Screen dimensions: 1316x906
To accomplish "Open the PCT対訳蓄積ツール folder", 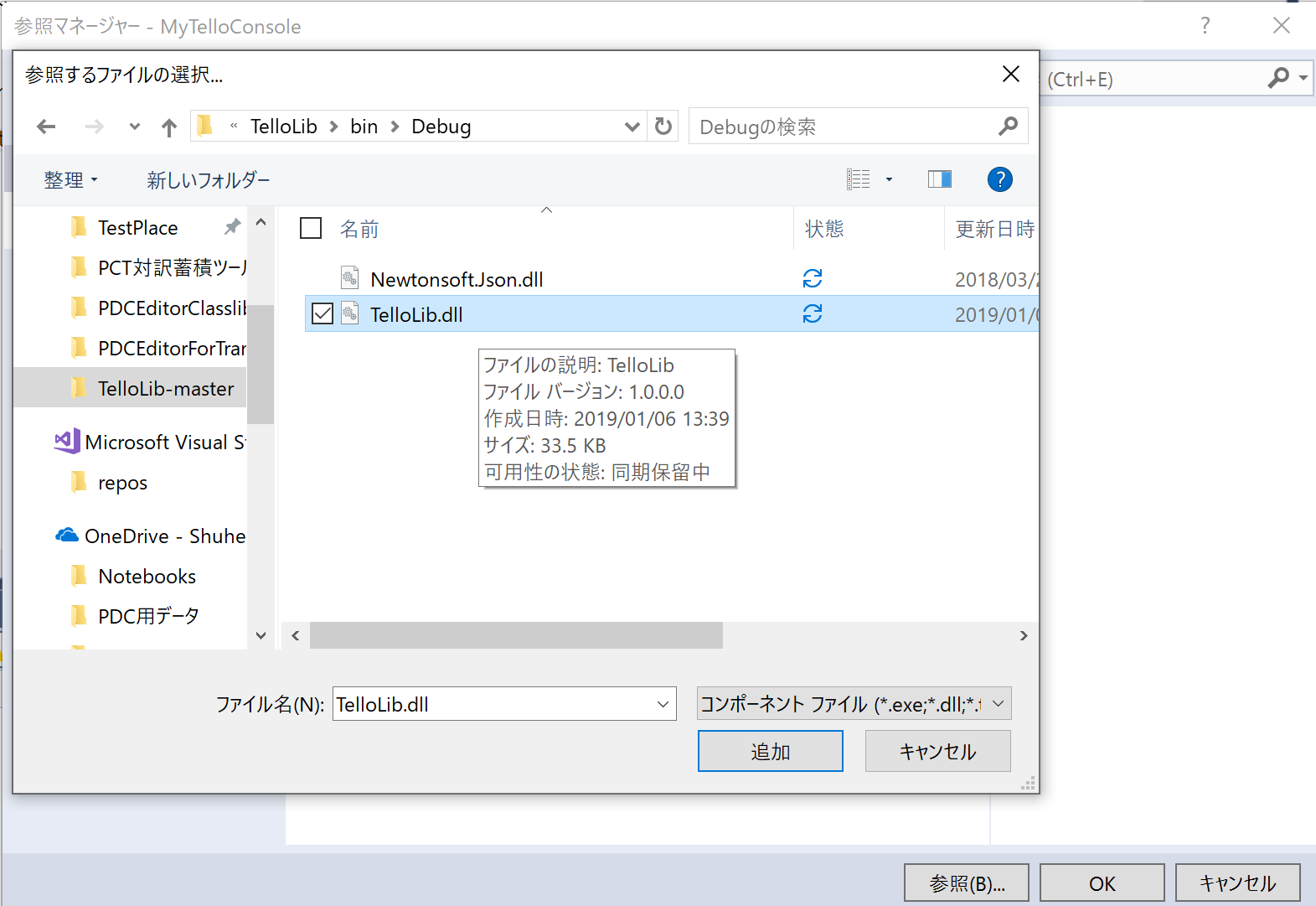I will 172,268.
